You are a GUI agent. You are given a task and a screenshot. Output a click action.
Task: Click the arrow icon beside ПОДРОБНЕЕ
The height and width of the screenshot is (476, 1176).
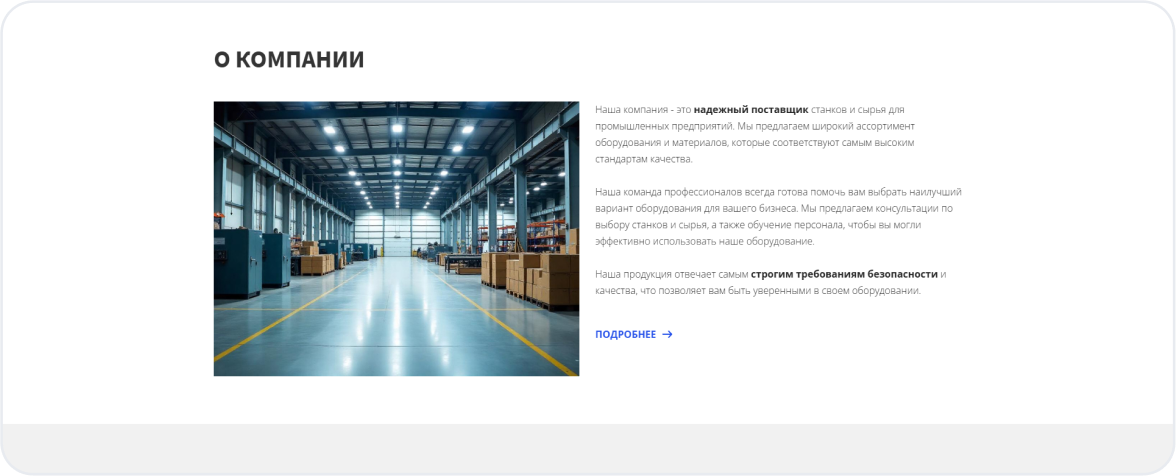[x=667, y=335]
